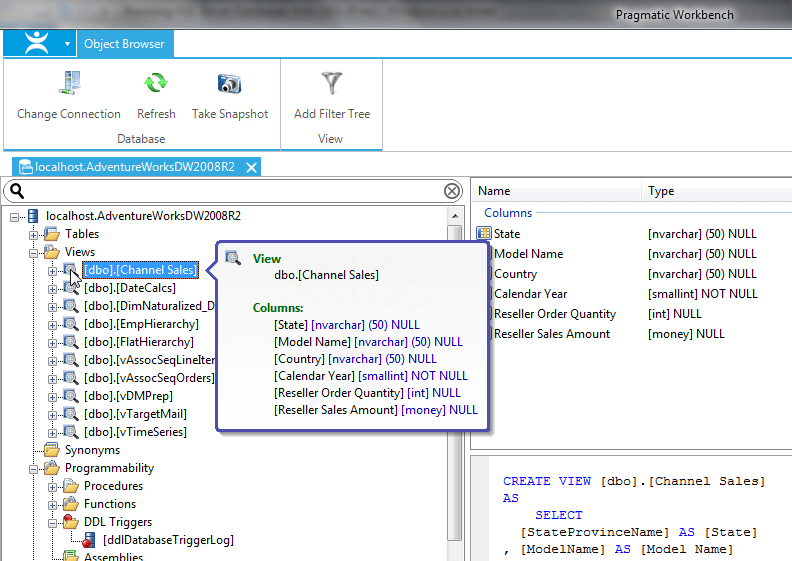Screen dimensions: 792x561
Task: Click the Procedures folder icon
Action: click(71, 486)
